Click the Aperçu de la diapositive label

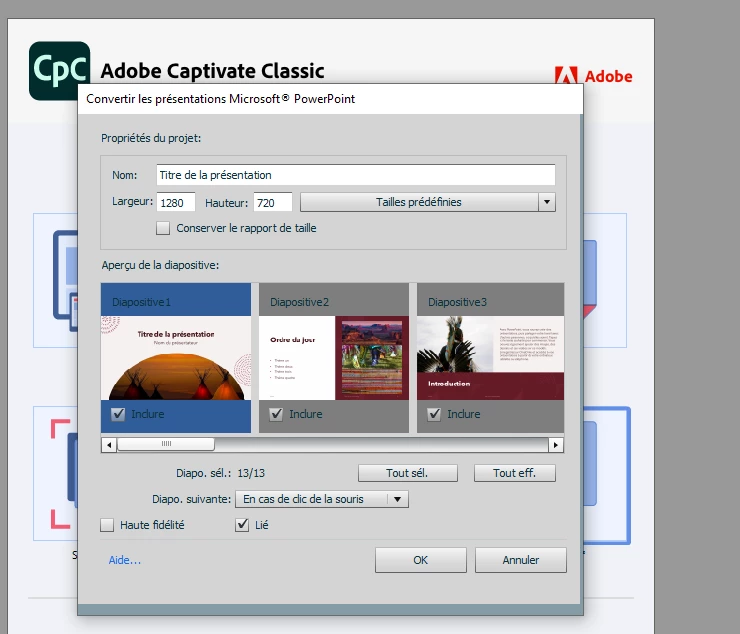tap(160, 265)
